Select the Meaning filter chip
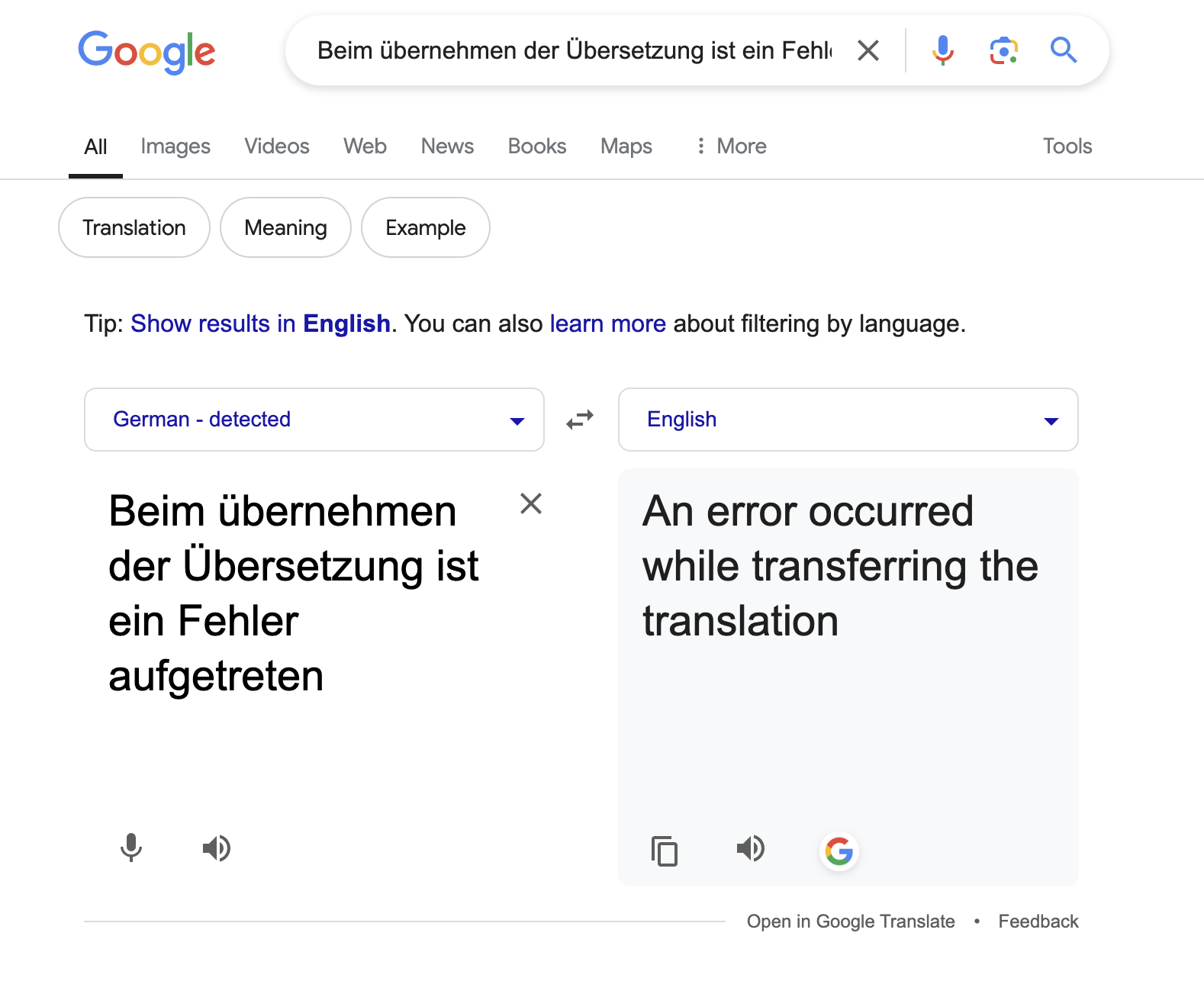The image size is (1204, 981). click(x=286, y=227)
